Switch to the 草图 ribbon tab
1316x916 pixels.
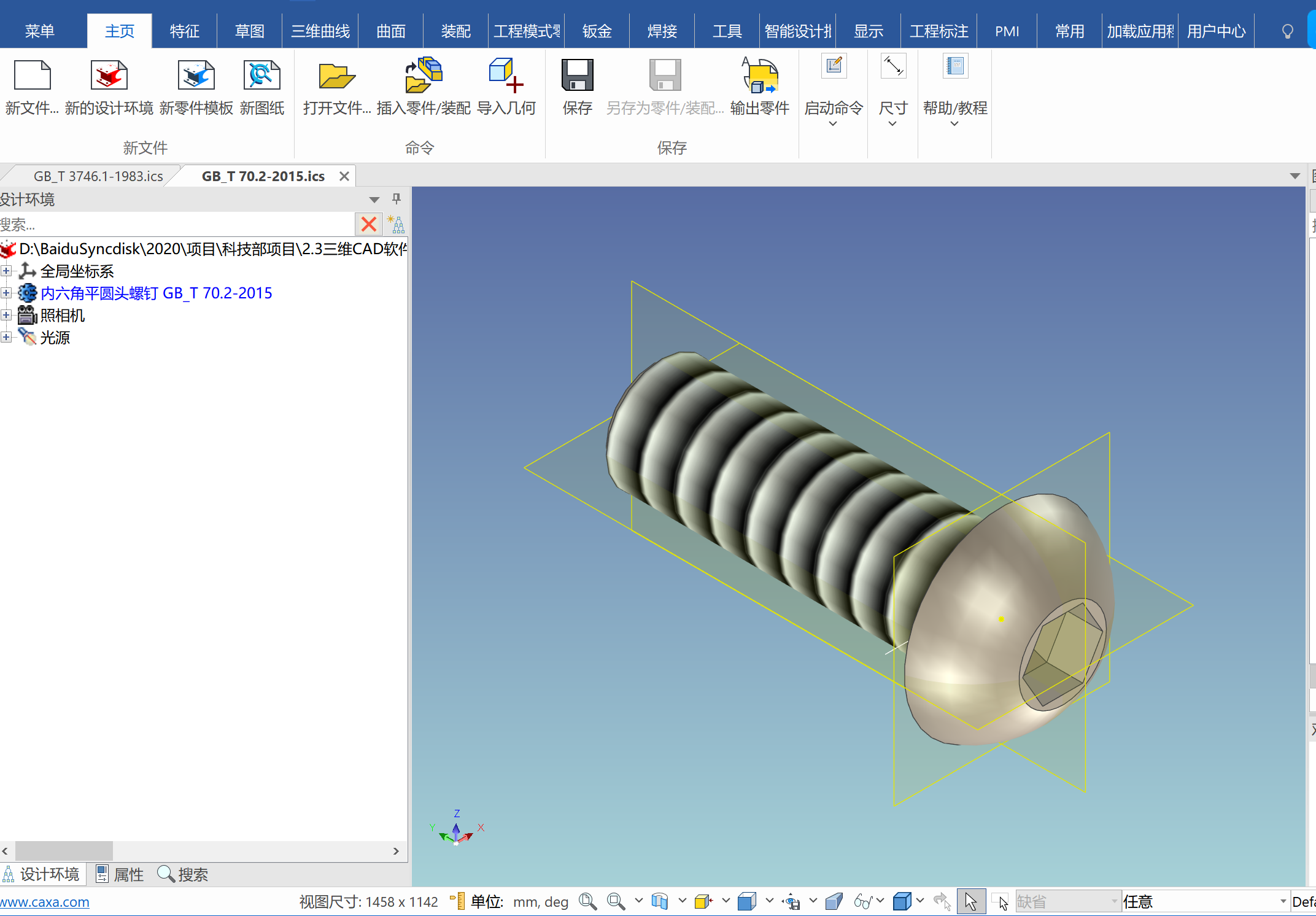pos(249,31)
